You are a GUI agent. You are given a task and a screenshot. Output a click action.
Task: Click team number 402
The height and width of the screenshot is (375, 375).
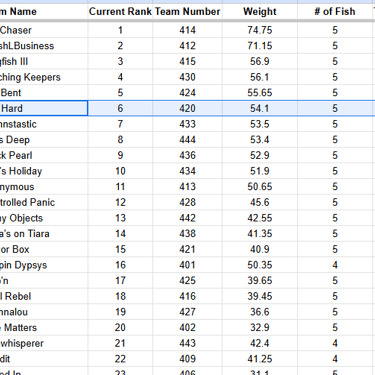pyautogui.click(x=187, y=328)
